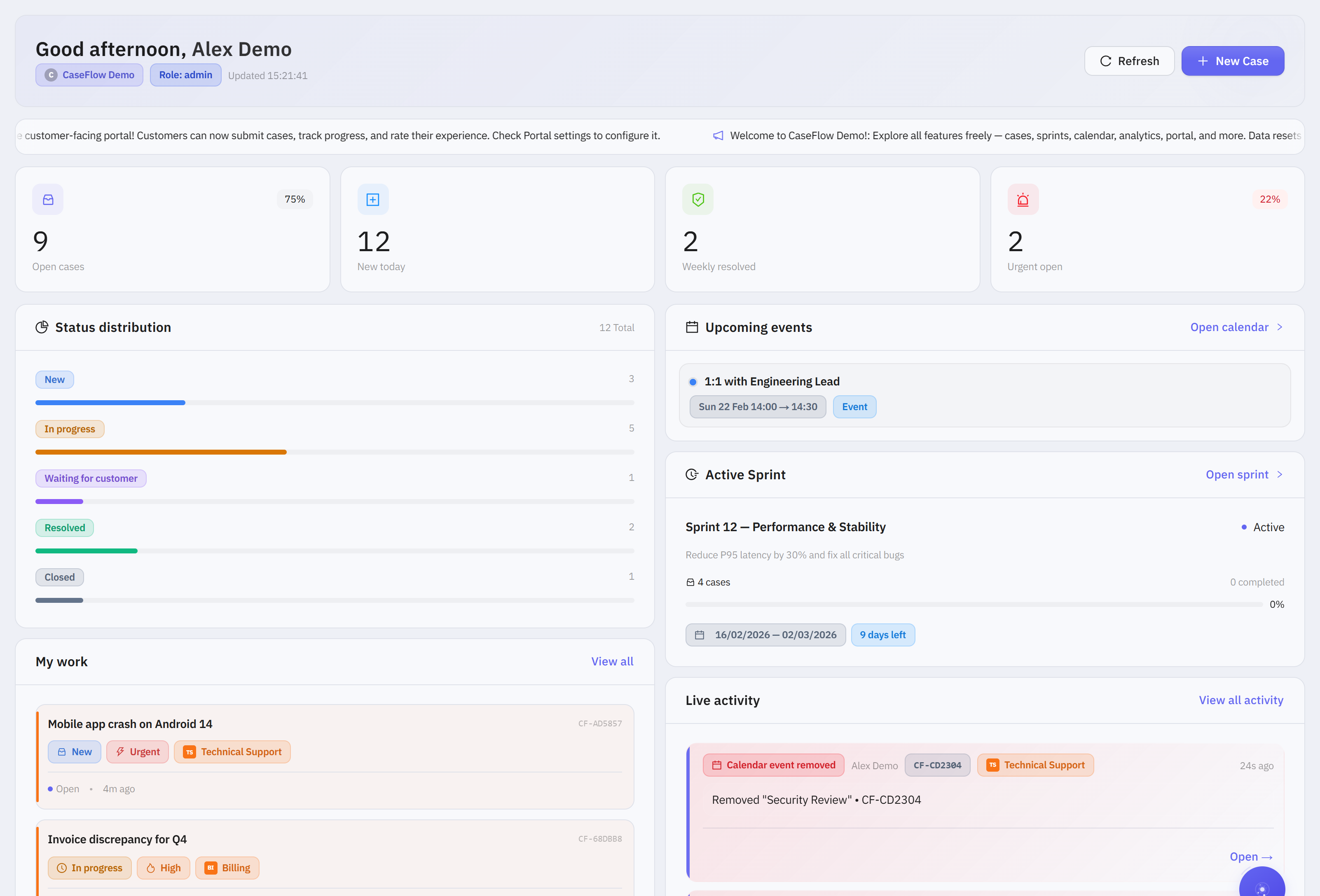Open the floating assistant bubble icon
Viewport: 1320px width, 896px height.
[x=1261, y=881]
